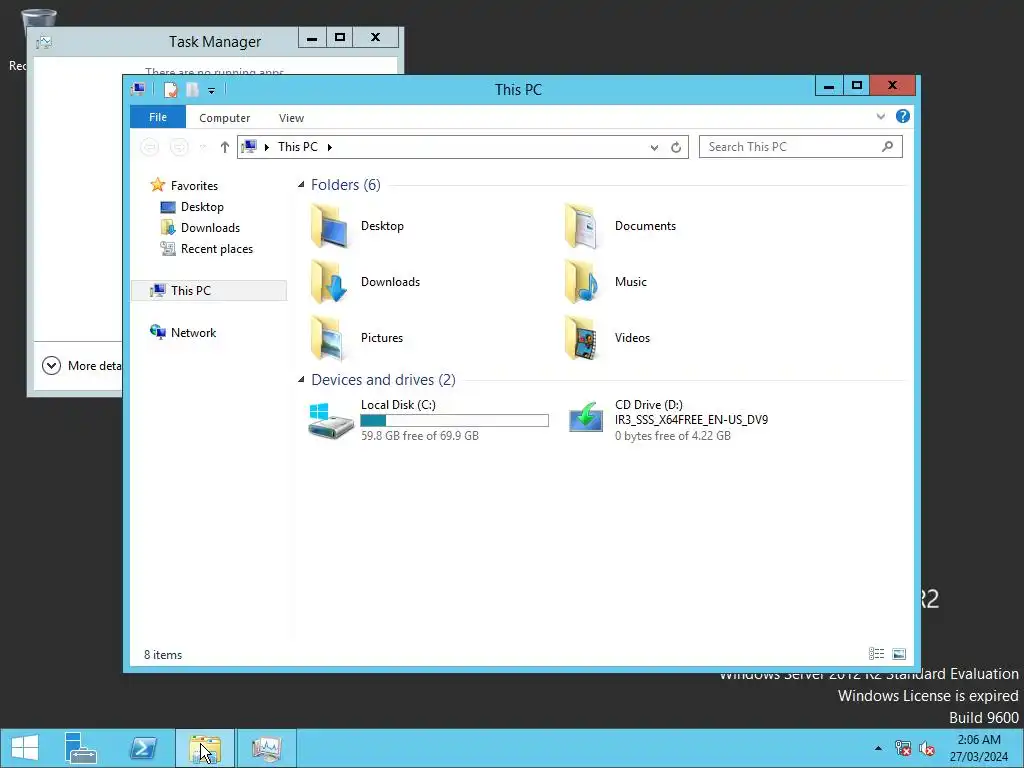Click File Explorer taskbar icon
1024x768 pixels.
(204, 748)
